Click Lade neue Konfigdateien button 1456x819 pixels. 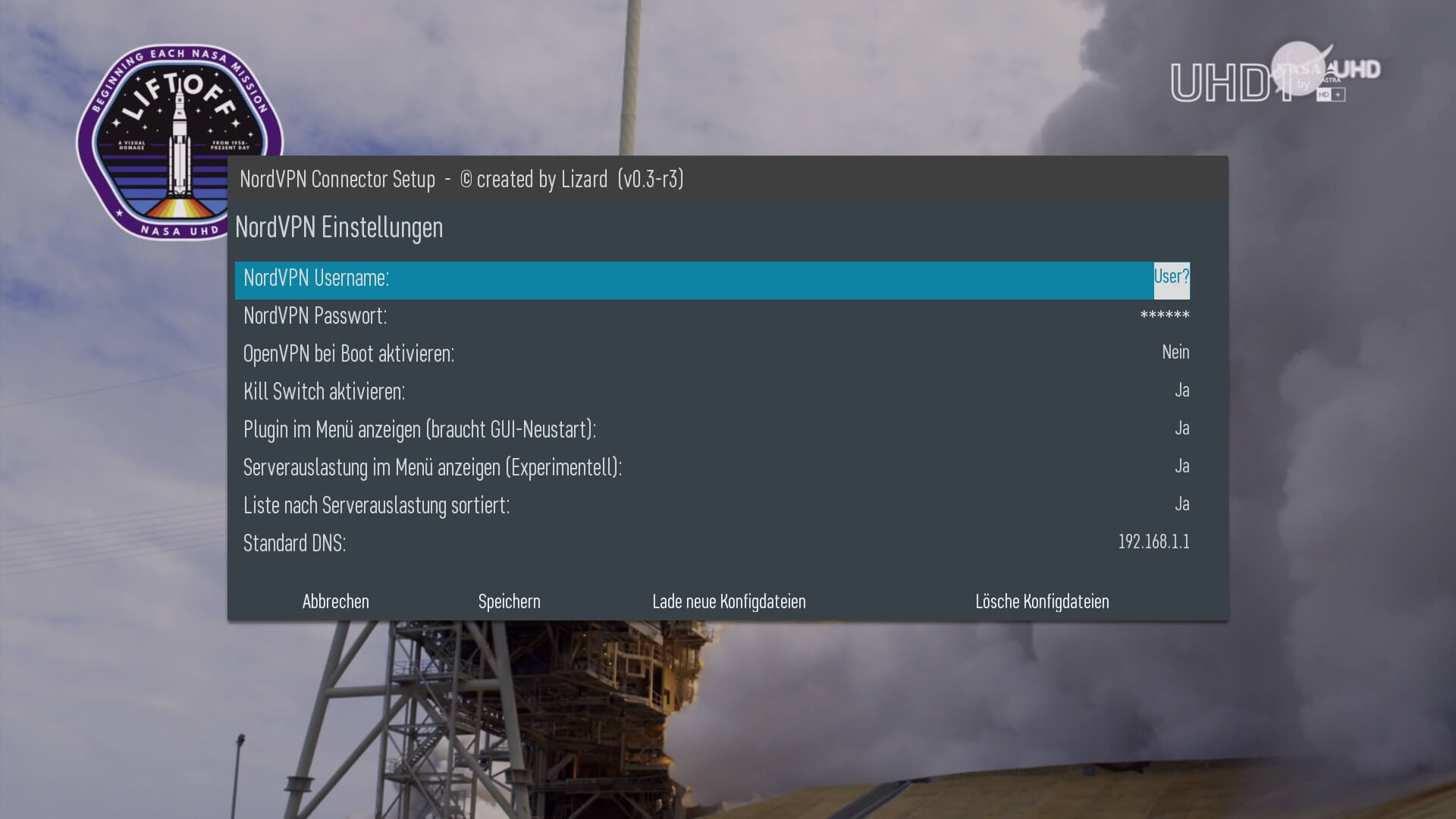729,601
